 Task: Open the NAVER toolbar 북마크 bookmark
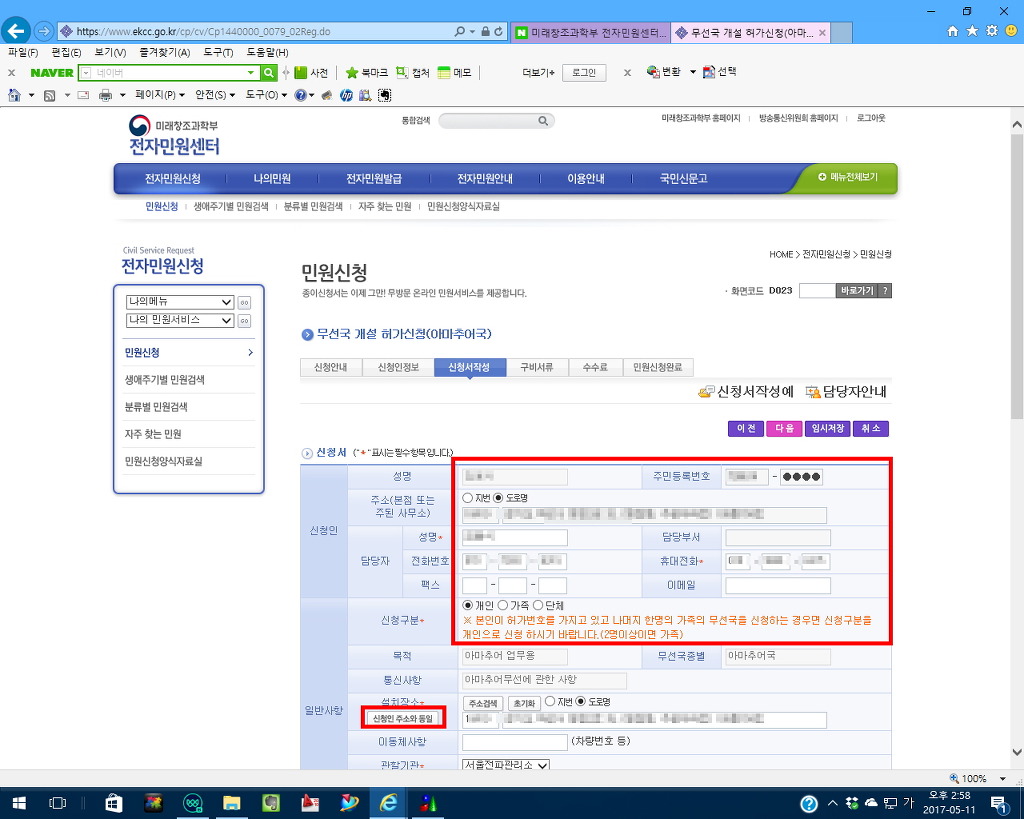366,72
